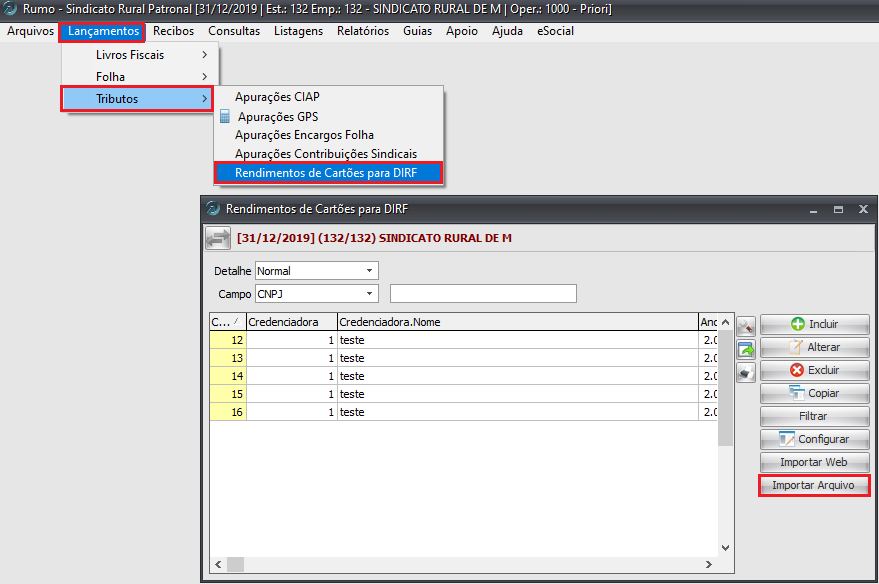Open the Arquivos menu
Screen dimensions: 879x584
pyautogui.click(x=30, y=31)
